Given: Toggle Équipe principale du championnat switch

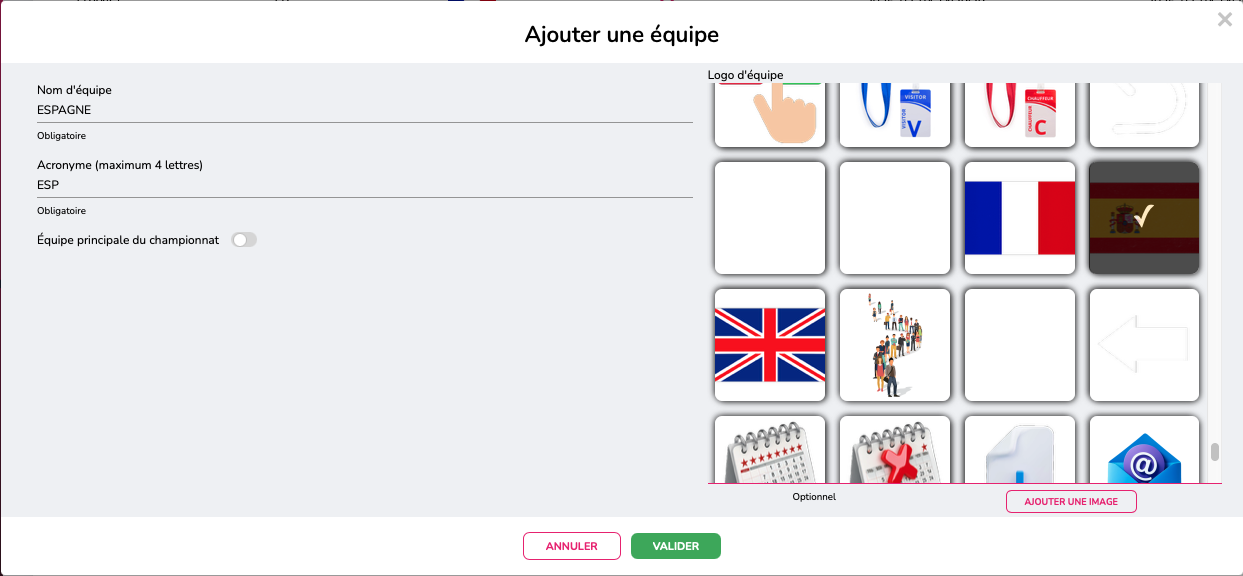Looking at the screenshot, I should [x=244, y=240].
